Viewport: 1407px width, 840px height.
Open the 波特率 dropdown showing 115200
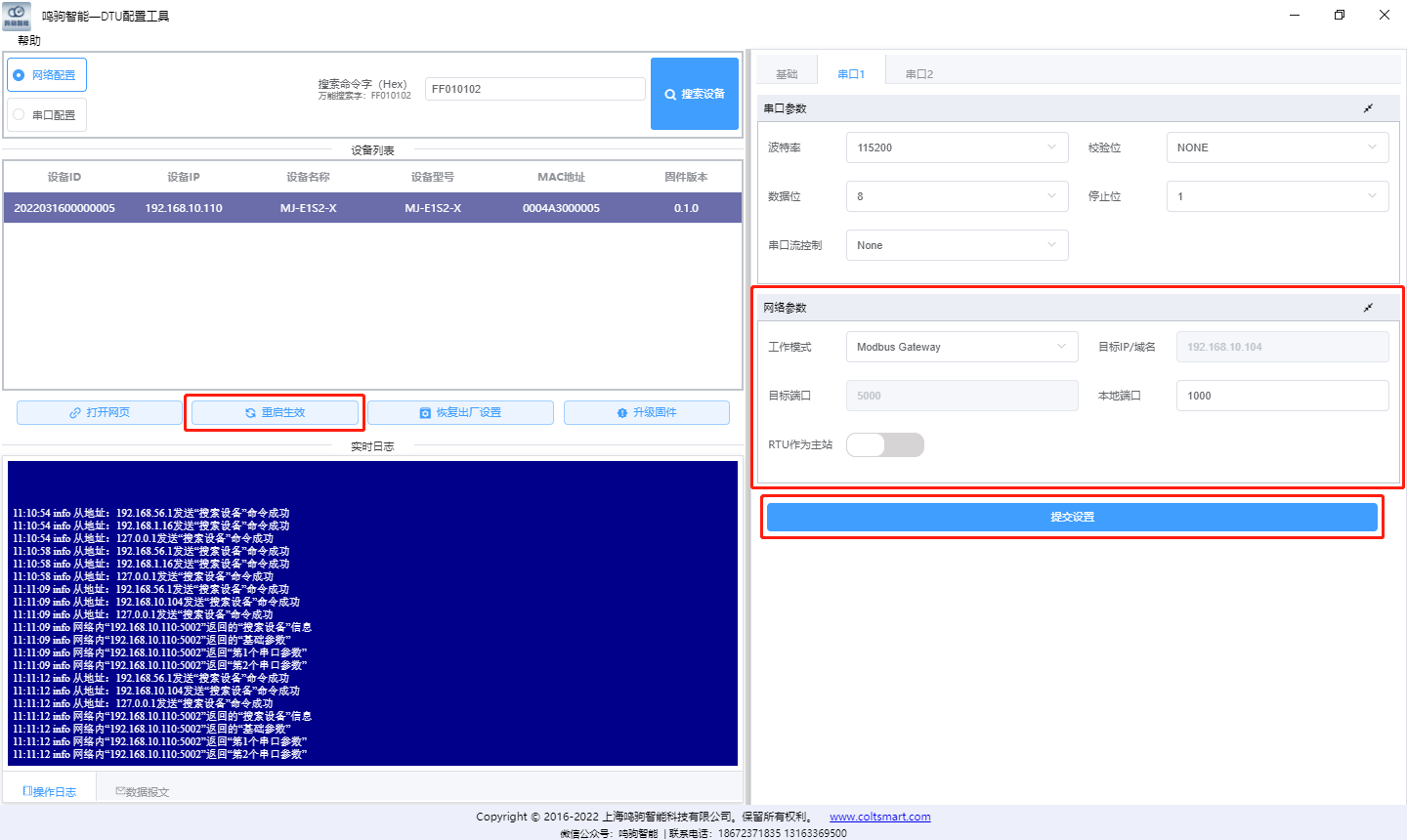958,147
